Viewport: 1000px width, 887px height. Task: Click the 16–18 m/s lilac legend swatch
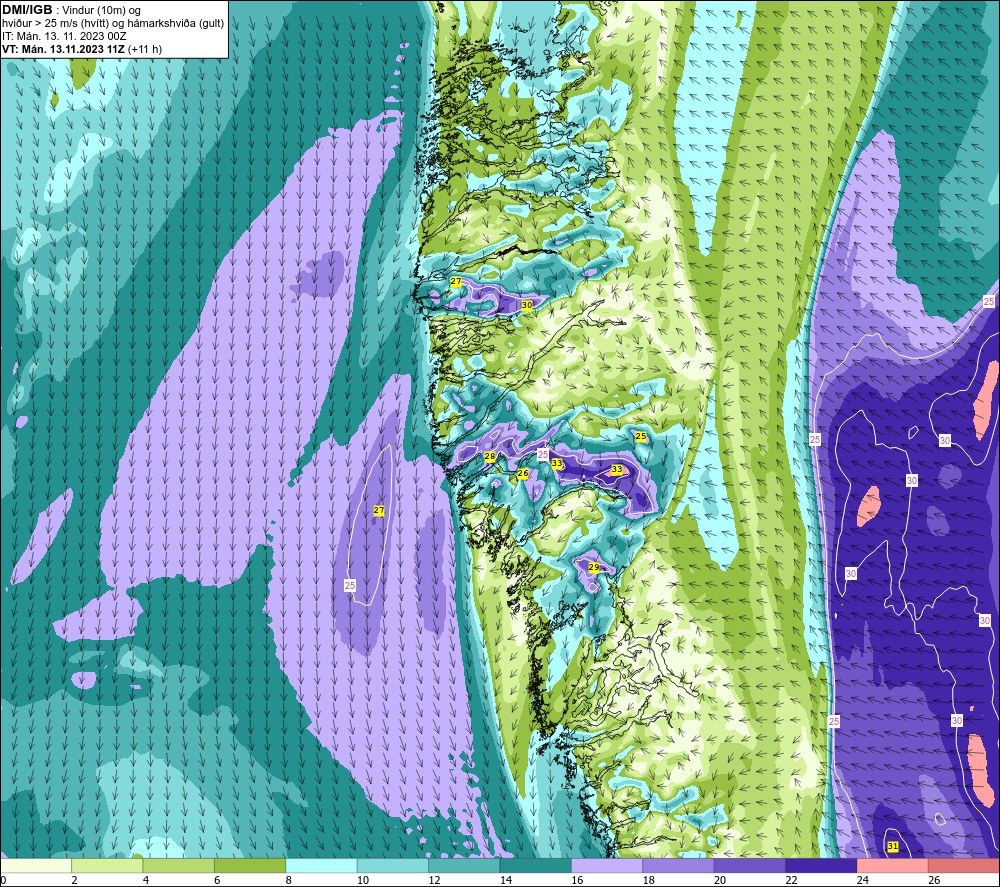[607, 865]
